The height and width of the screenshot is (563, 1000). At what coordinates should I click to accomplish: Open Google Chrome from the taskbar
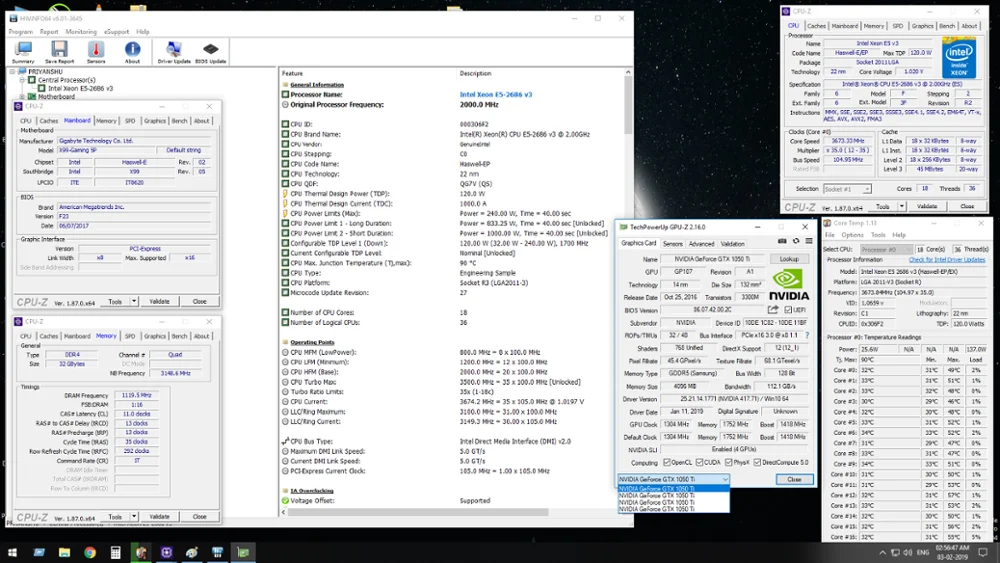point(90,552)
